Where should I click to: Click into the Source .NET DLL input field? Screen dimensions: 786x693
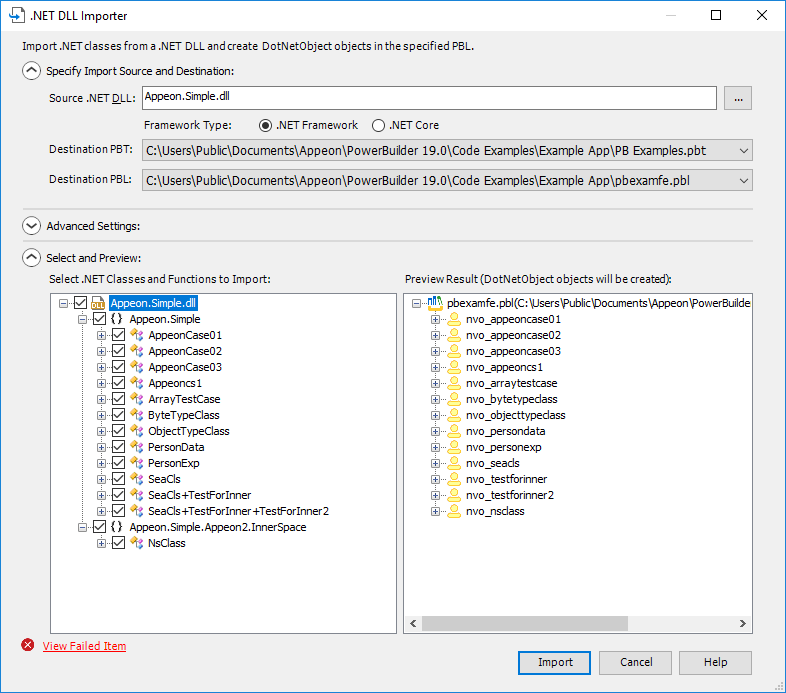click(429, 98)
